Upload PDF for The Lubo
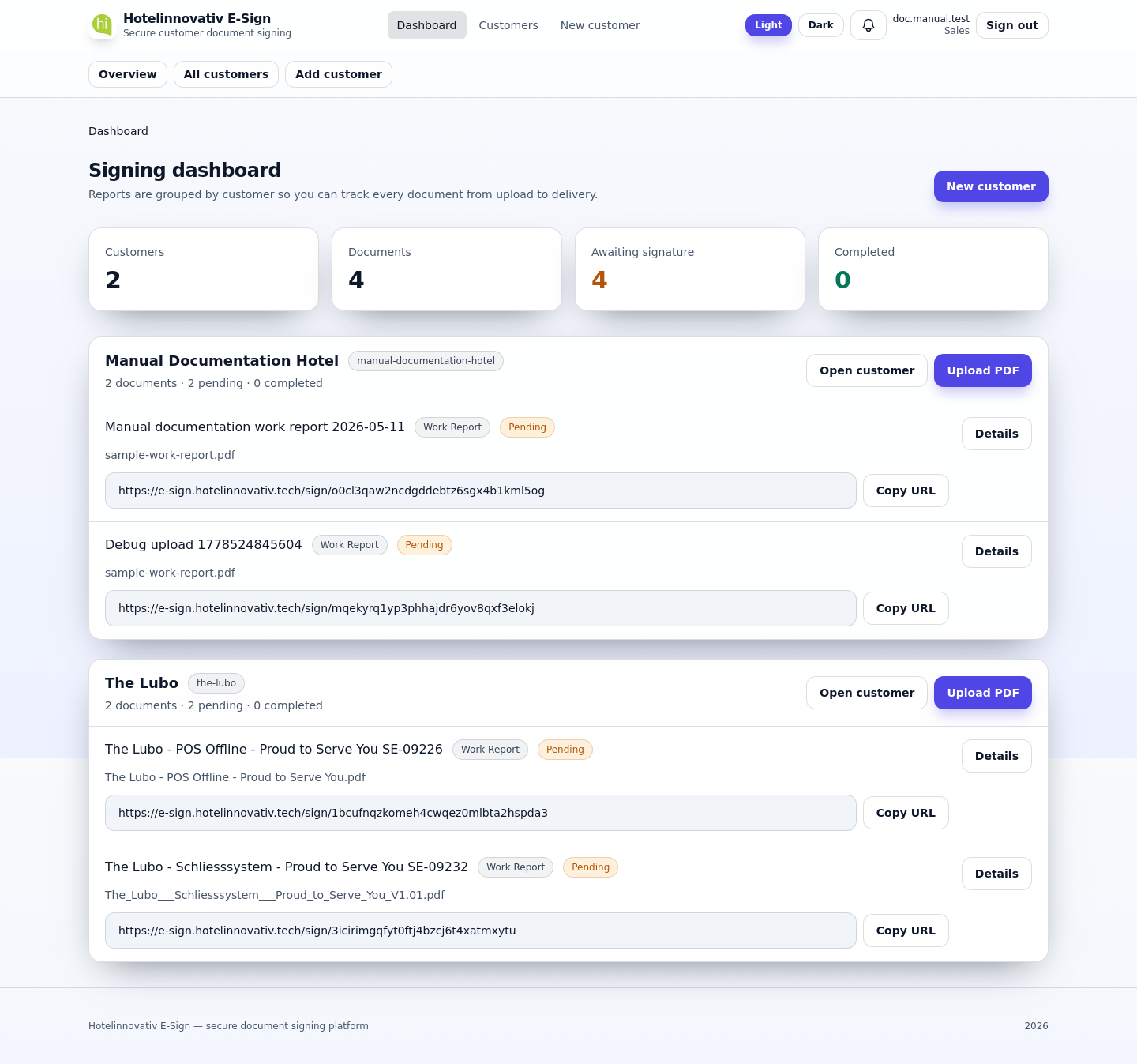1137x1064 pixels. coord(983,693)
